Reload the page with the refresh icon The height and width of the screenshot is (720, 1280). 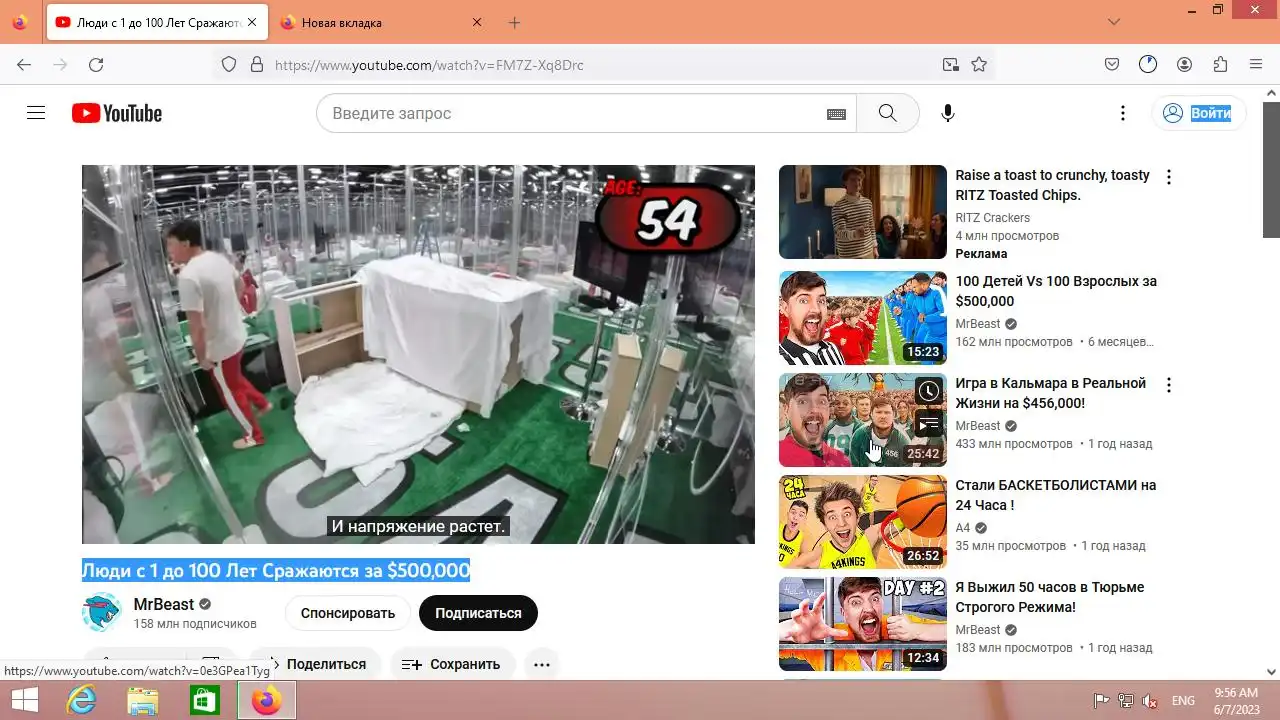[x=96, y=64]
